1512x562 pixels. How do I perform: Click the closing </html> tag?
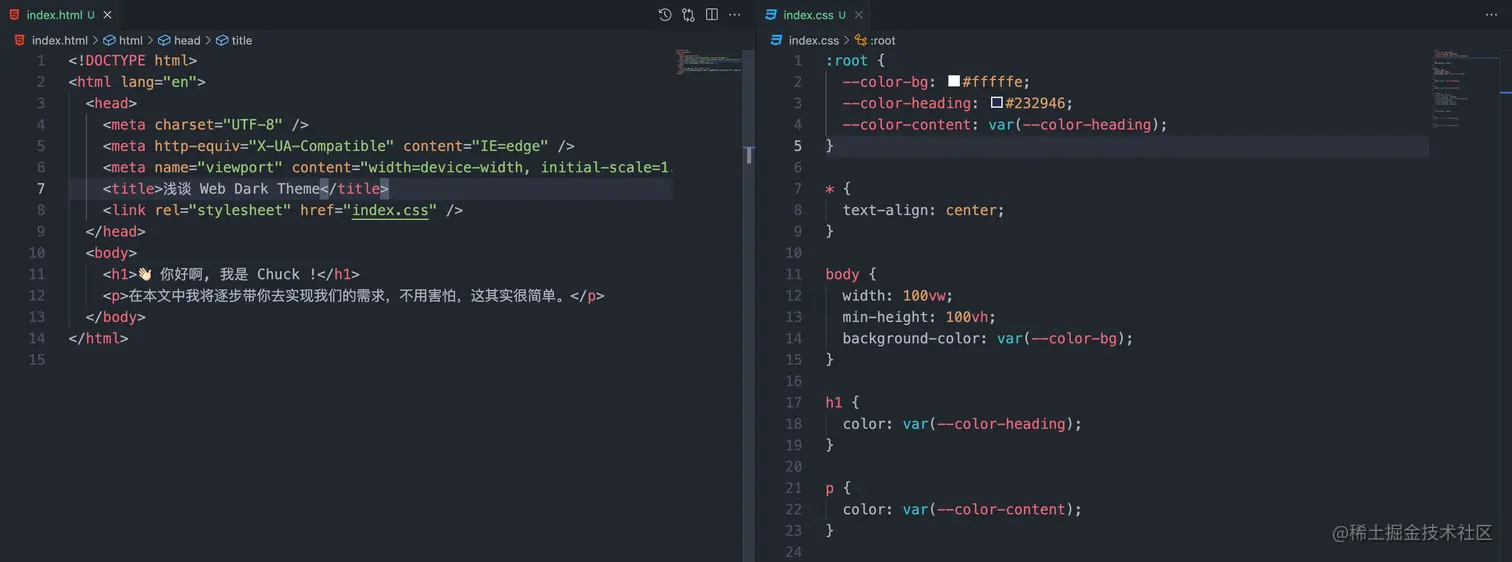point(99,338)
